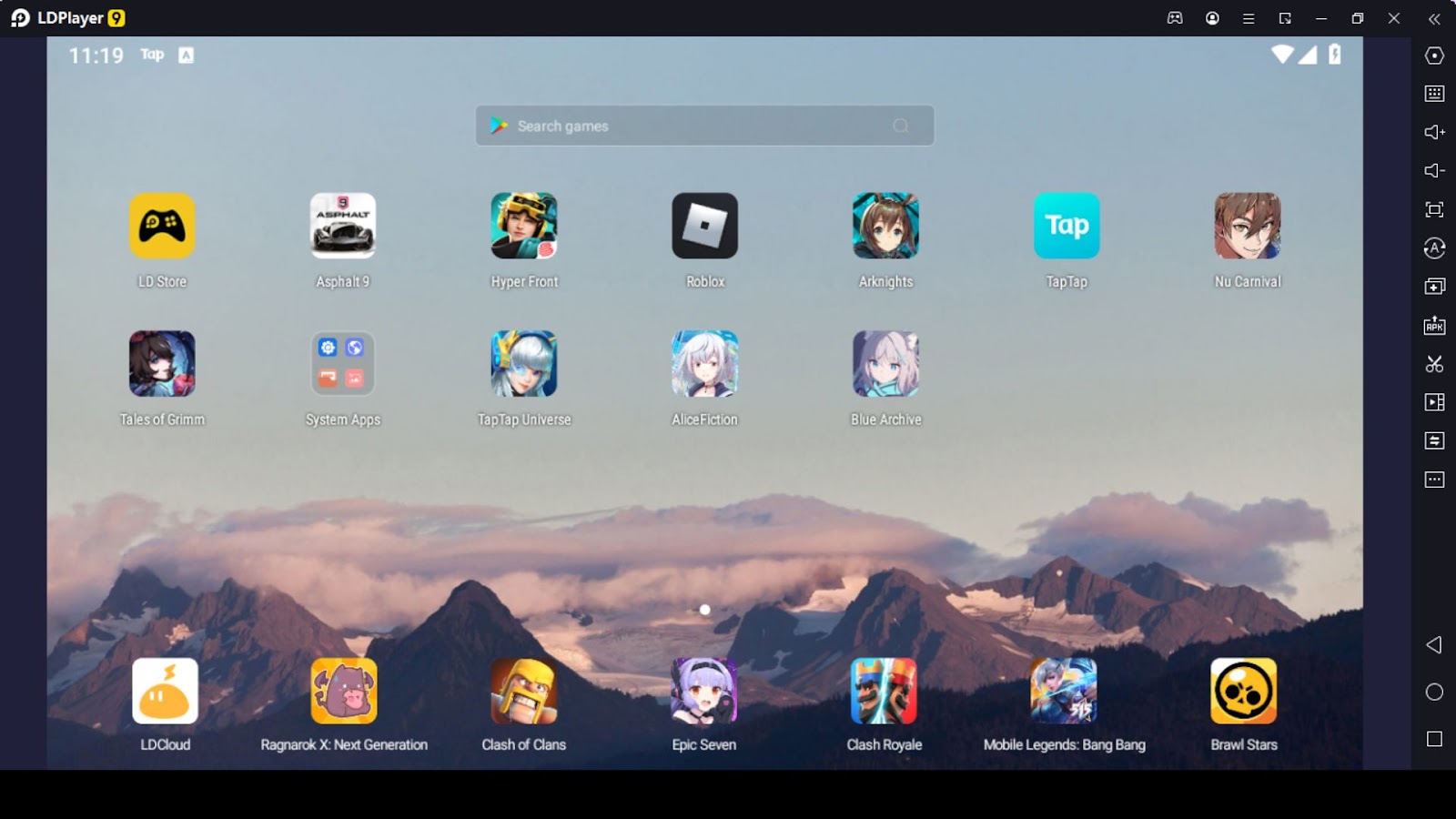Tap the Android Recents square button
Image resolution: width=1456 pixels, height=819 pixels.
pyautogui.click(x=1434, y=739)
